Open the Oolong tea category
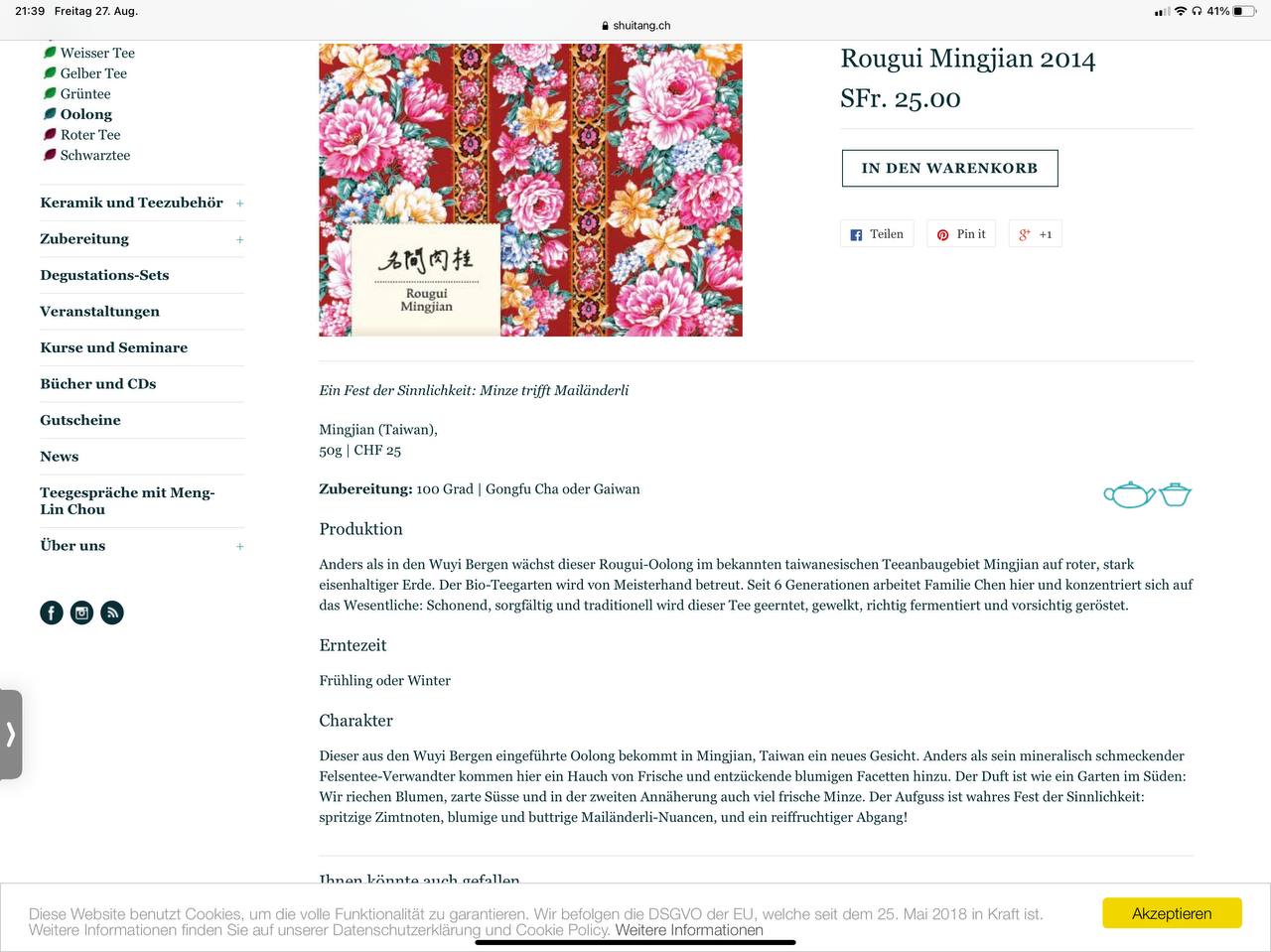 coord(86,114)
